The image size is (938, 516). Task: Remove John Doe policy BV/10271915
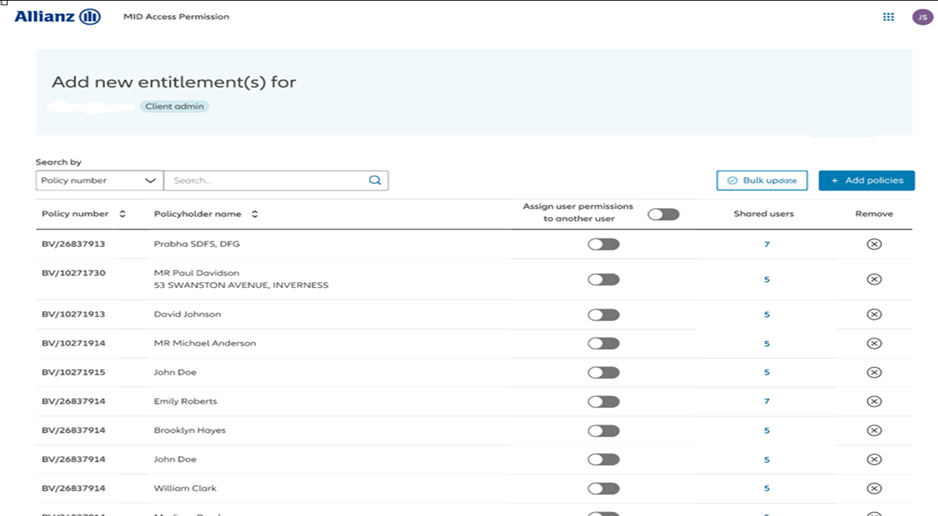[x=874, y=373]
